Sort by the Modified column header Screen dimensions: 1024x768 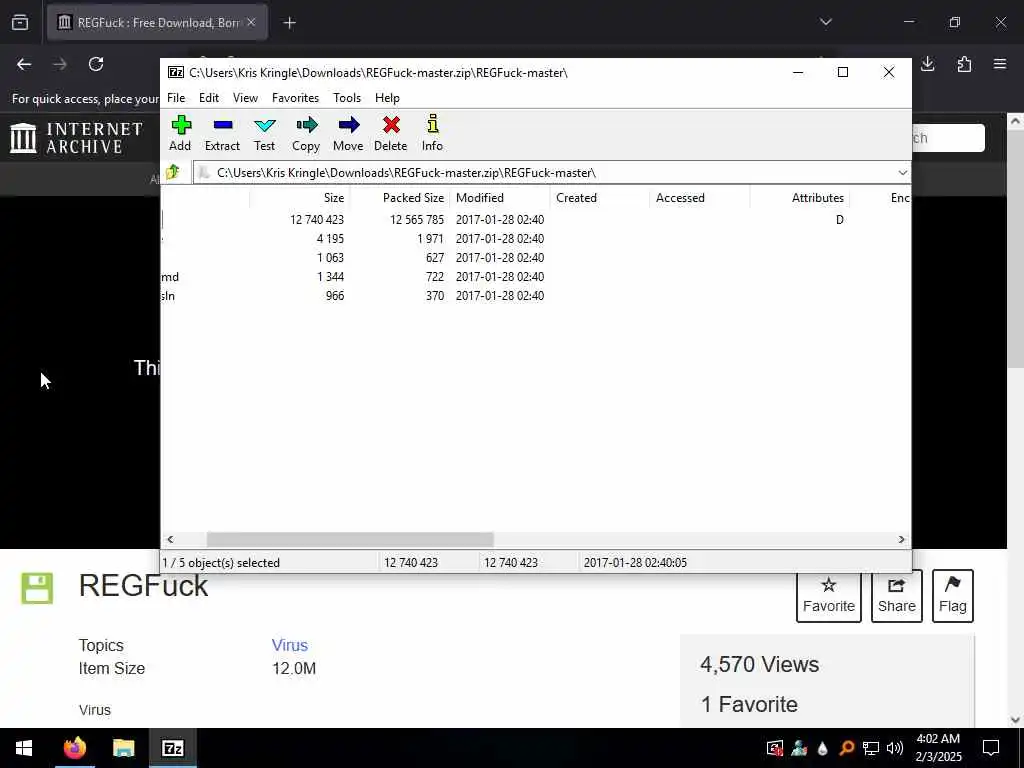[500, 198]
